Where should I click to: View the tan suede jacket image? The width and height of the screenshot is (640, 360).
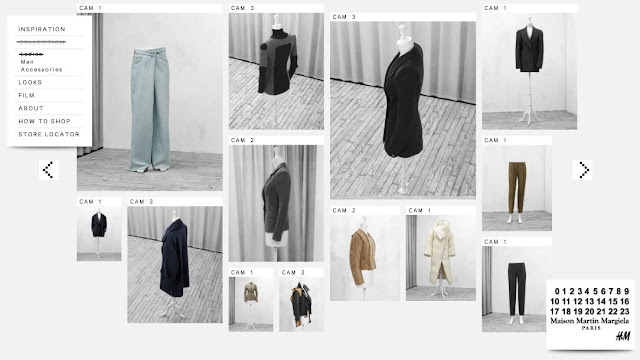365,258
